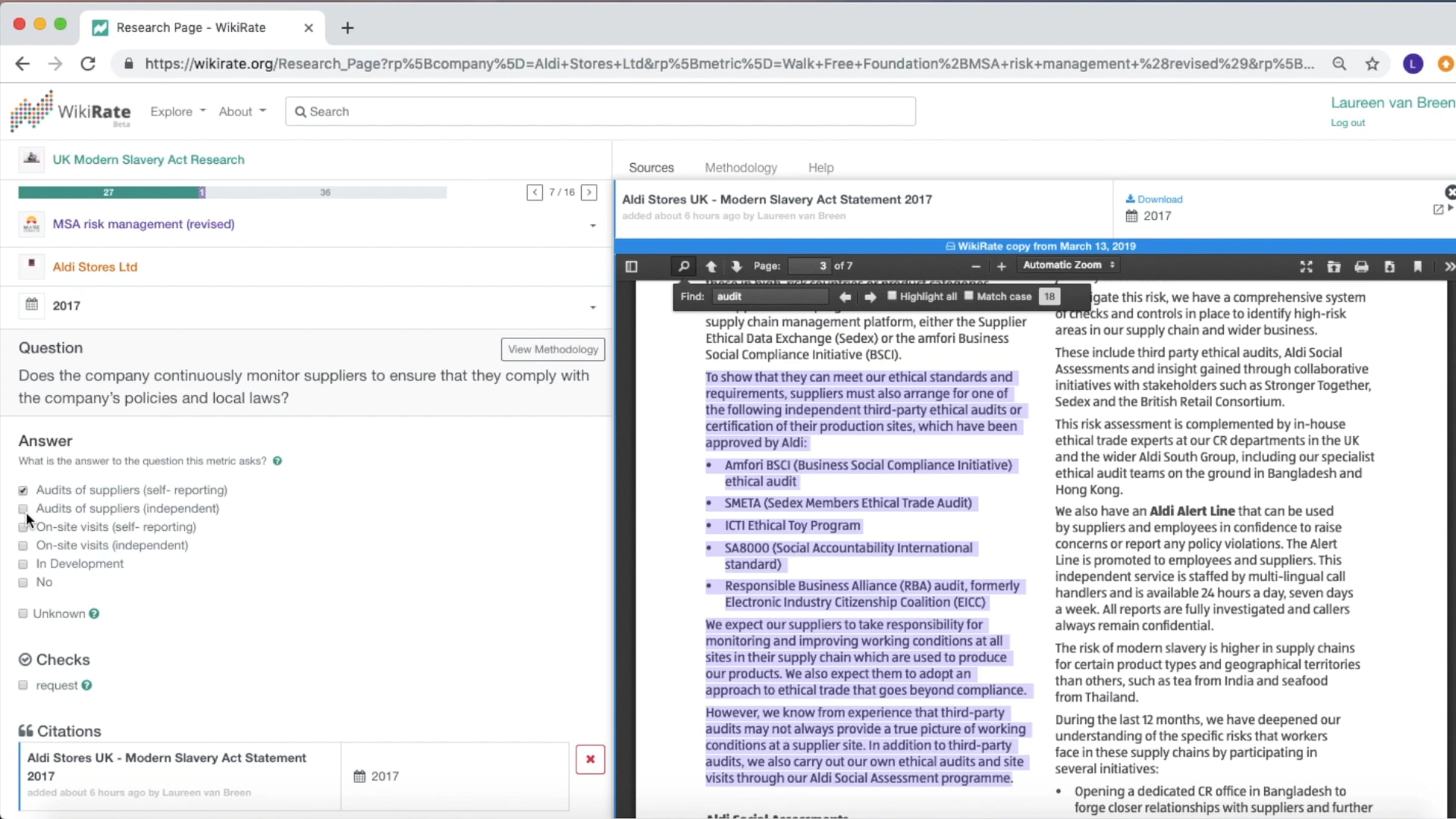The image size is (1456, 819).
Task: Open the WikiRate home logo
Action: [70, 111]
